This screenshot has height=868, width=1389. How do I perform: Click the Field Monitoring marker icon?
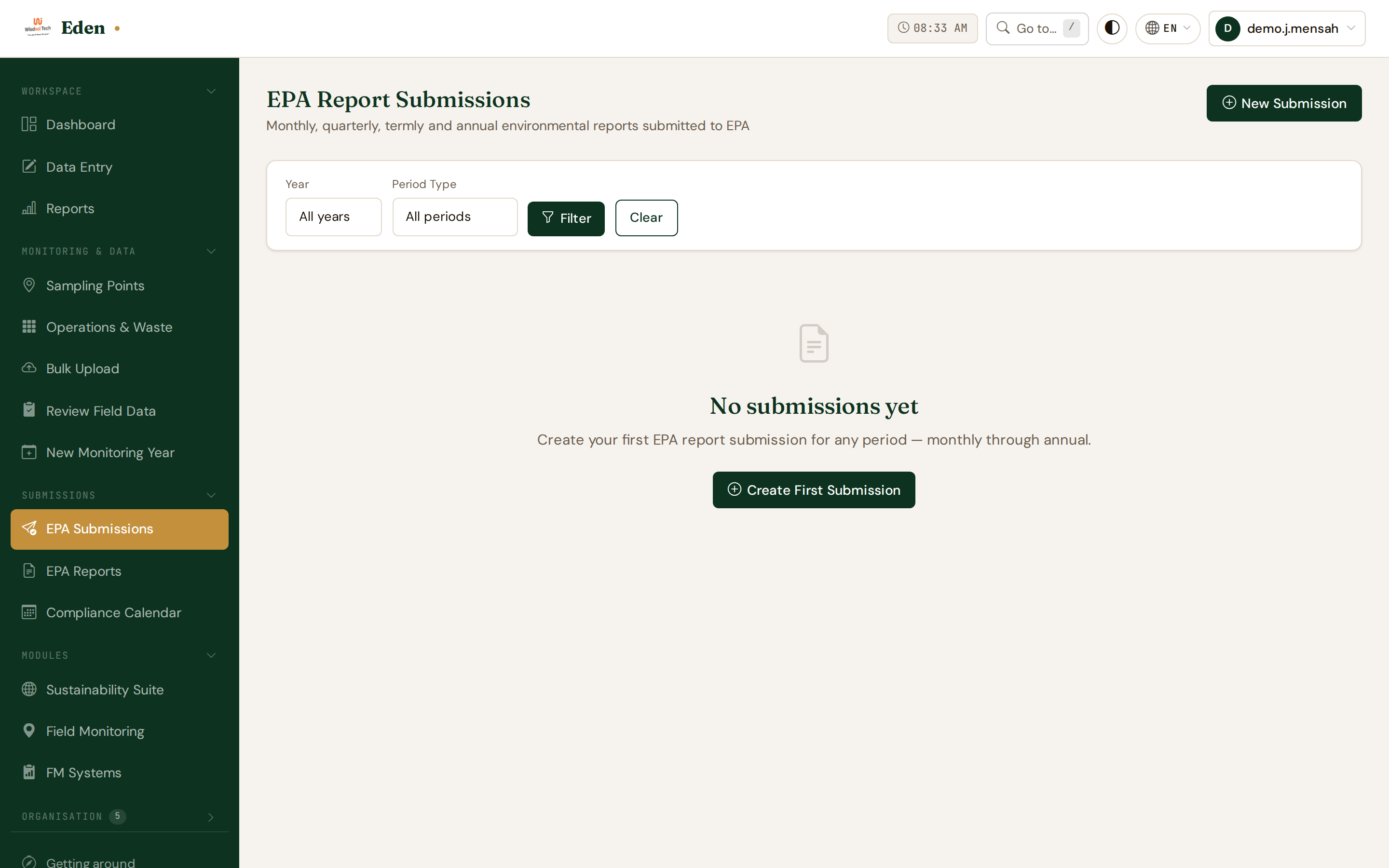pos(29,730)
